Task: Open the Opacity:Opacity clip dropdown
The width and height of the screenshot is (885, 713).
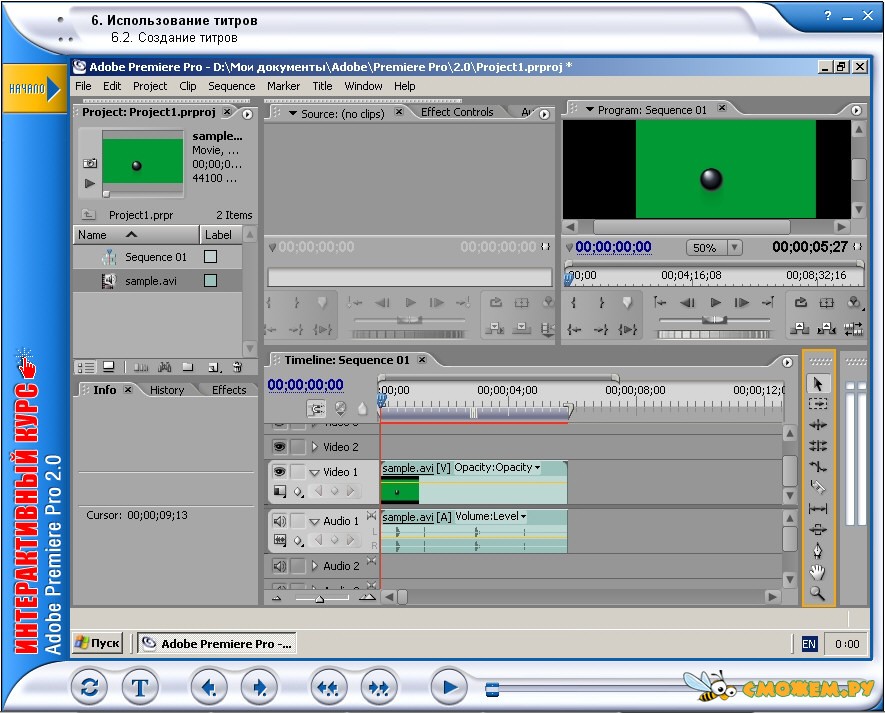Action: click(537, 468)
